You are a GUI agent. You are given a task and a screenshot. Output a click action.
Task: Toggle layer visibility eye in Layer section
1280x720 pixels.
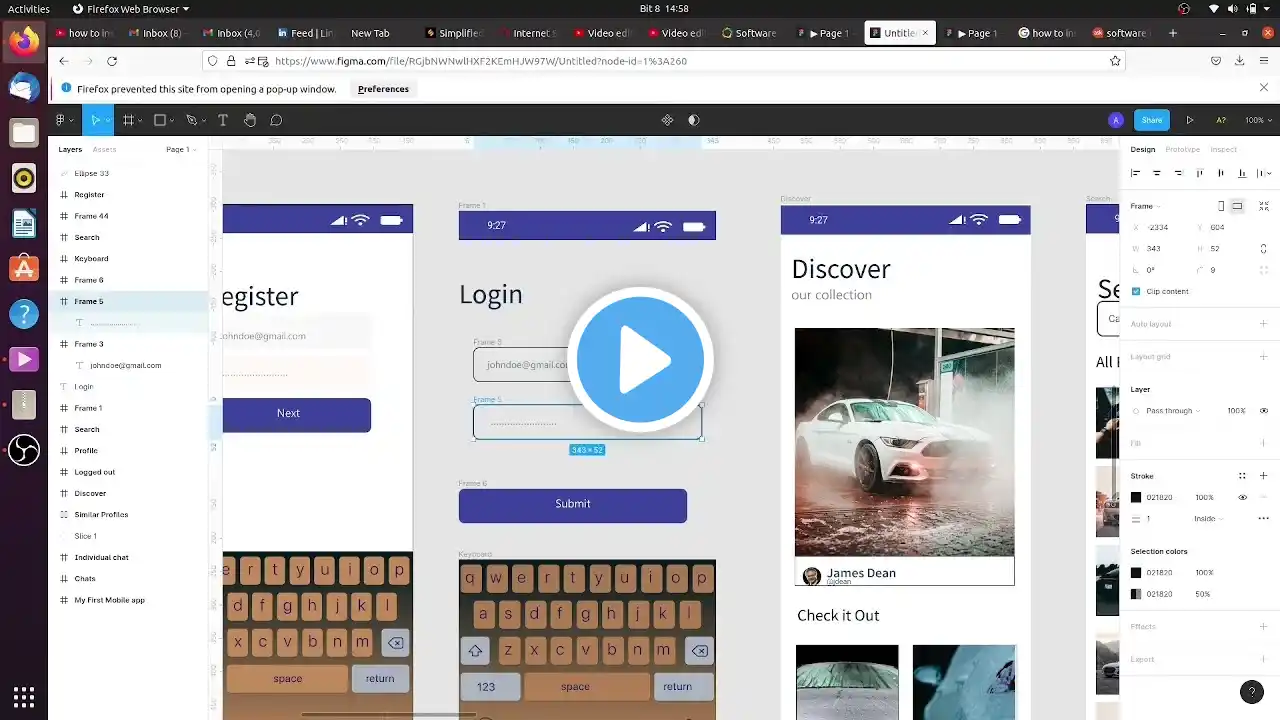coord(1264,411)
